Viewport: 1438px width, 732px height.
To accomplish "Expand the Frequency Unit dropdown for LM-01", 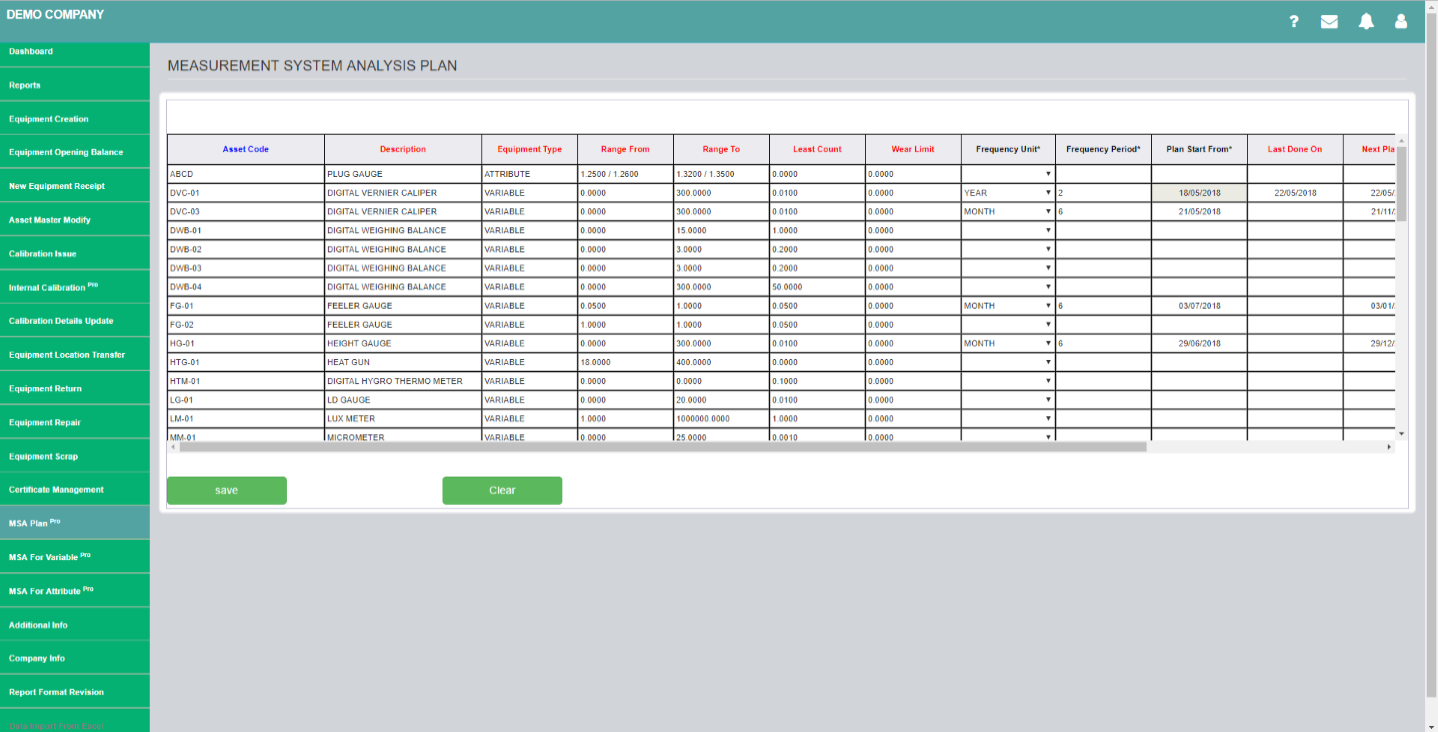I will click(x=1045, y=418).
